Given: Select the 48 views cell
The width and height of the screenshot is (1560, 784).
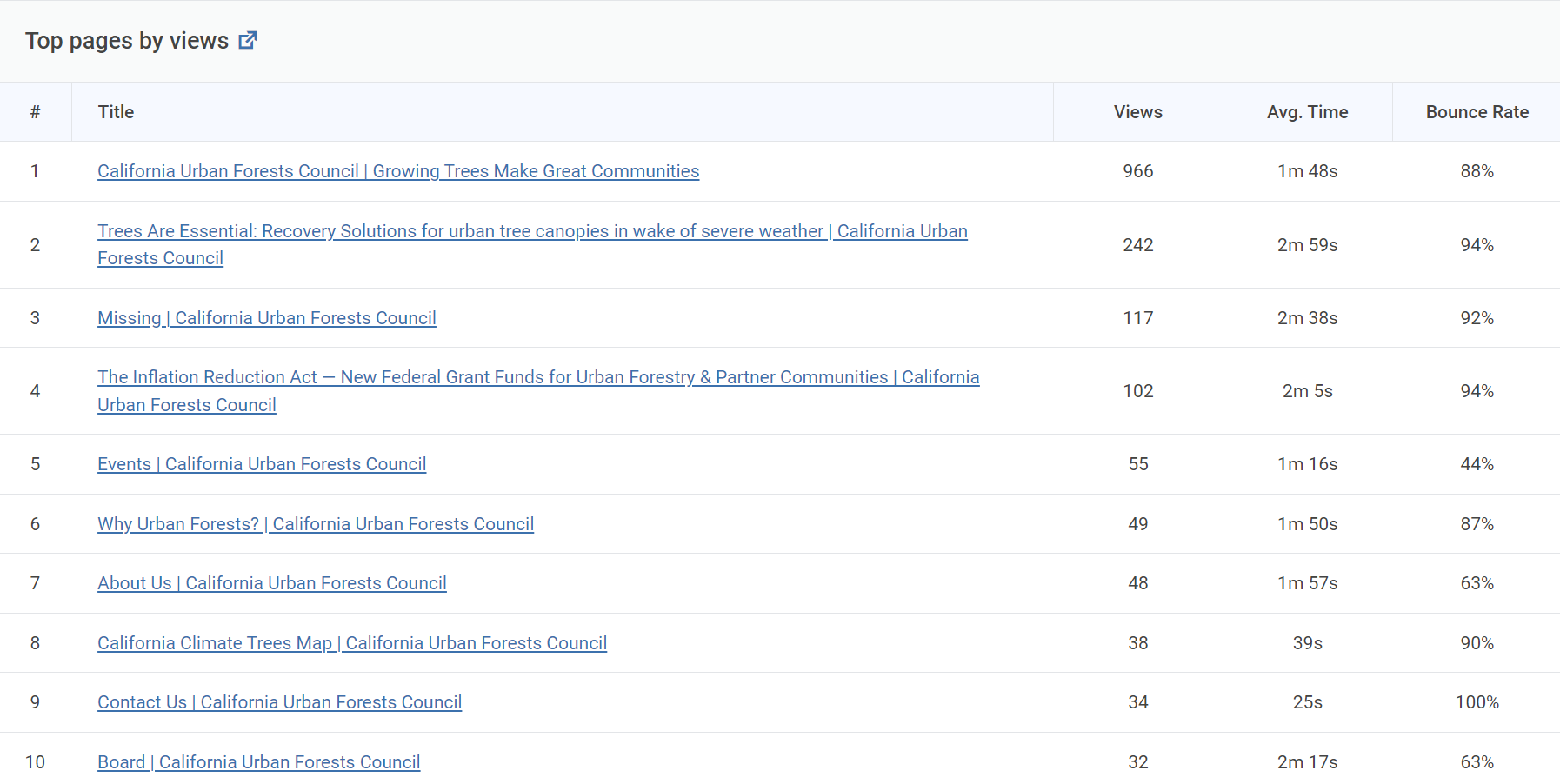Looking at the screenshot, I should tap(1138, 583).
